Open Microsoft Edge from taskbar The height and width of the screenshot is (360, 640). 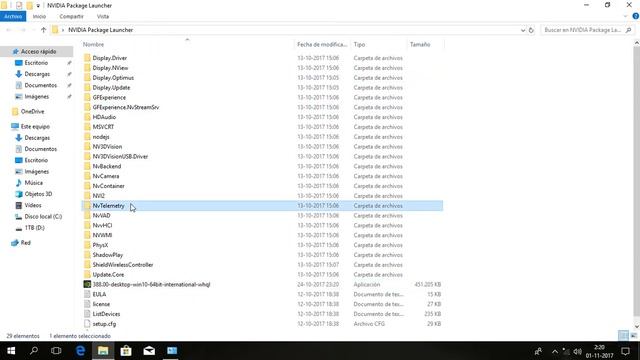click(x=80, y=351)
